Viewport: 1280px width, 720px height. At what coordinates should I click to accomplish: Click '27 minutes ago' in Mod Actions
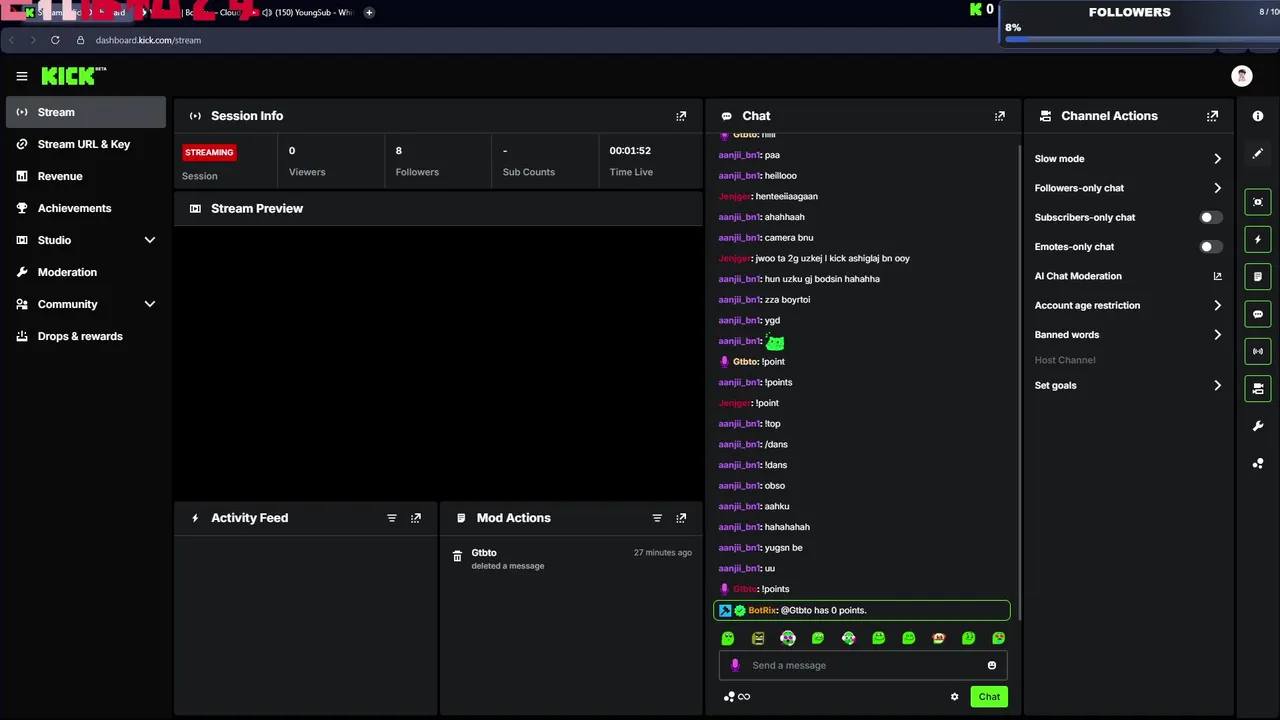[663, 553]
